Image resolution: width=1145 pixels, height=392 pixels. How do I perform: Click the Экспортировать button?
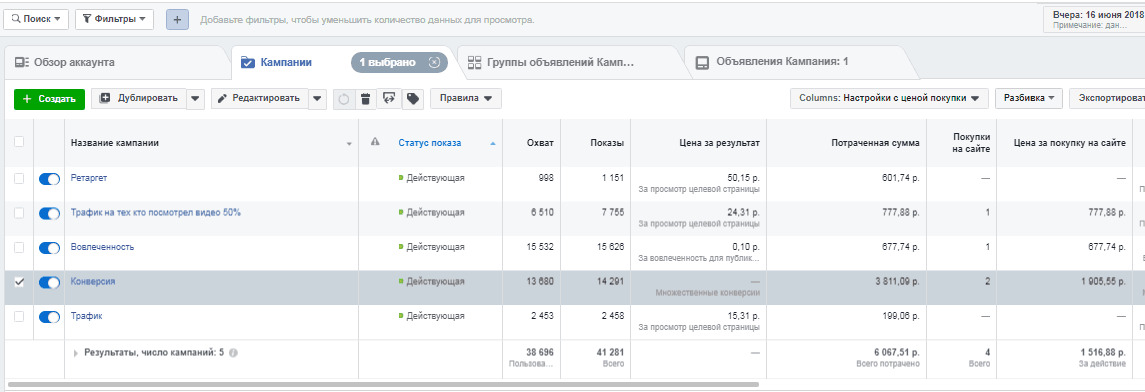[1107, 98]
